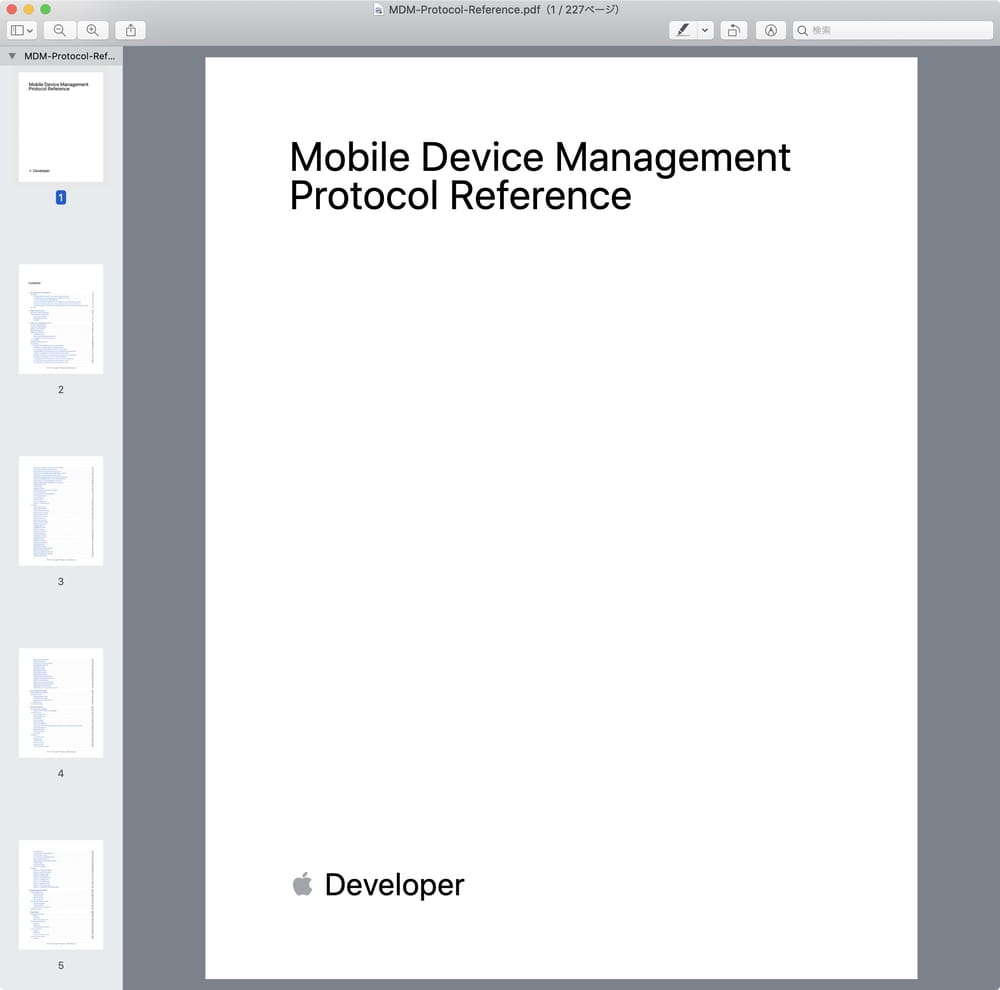Select the page 1 thumbnail
The image size is (1000, 990).
(x=61, y=127)
